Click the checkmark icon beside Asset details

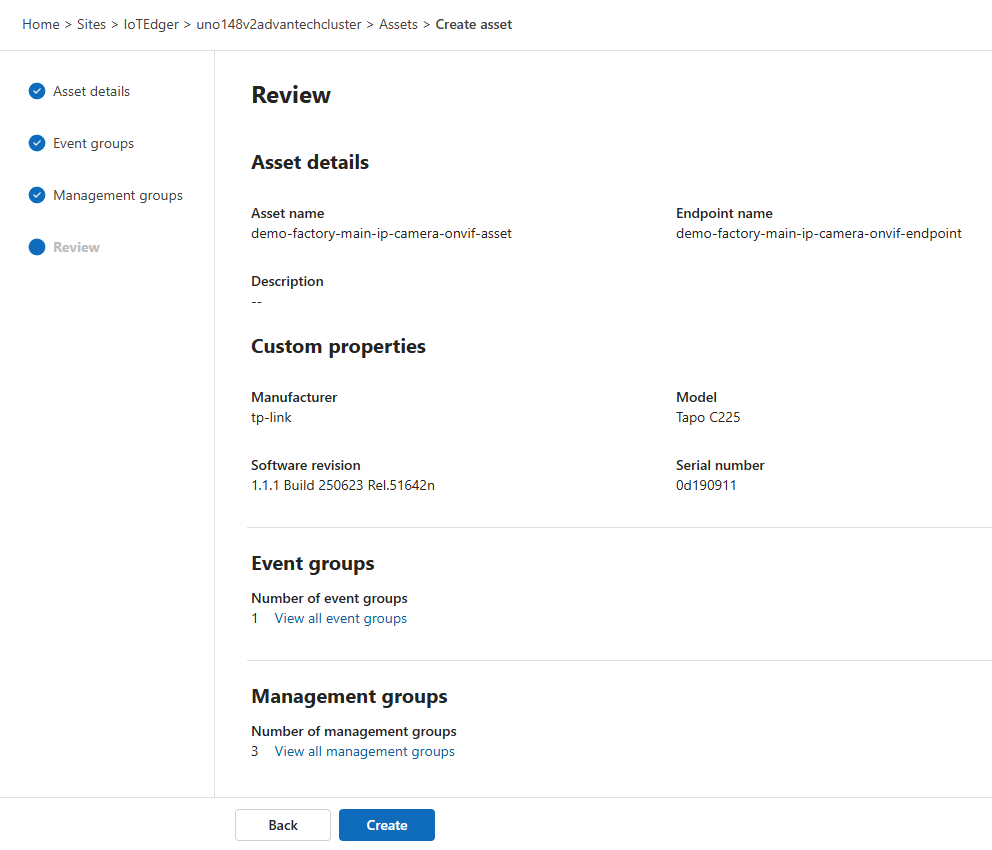point(37,91)
